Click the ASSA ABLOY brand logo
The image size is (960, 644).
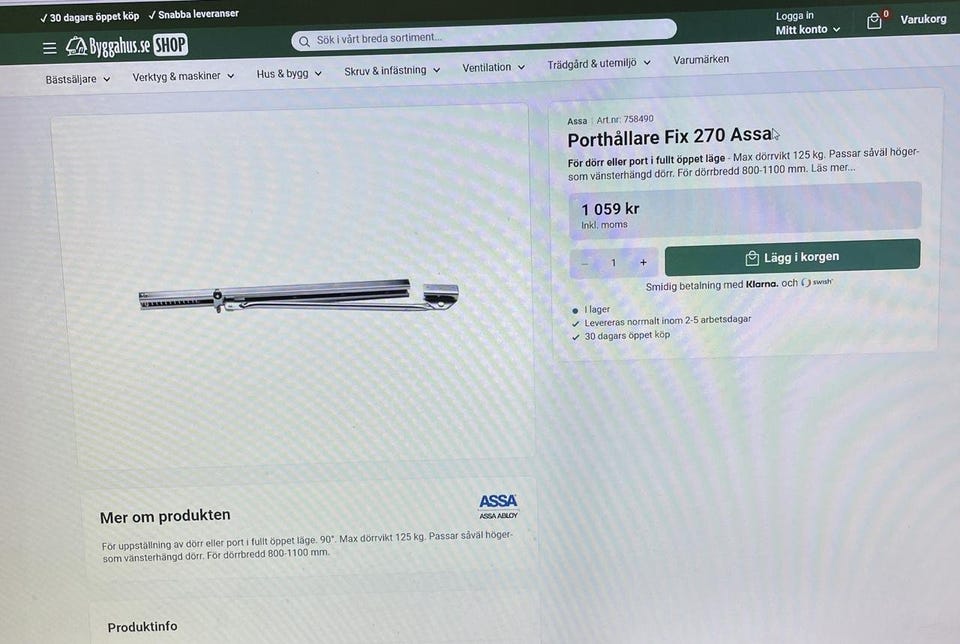pos(498,507)
